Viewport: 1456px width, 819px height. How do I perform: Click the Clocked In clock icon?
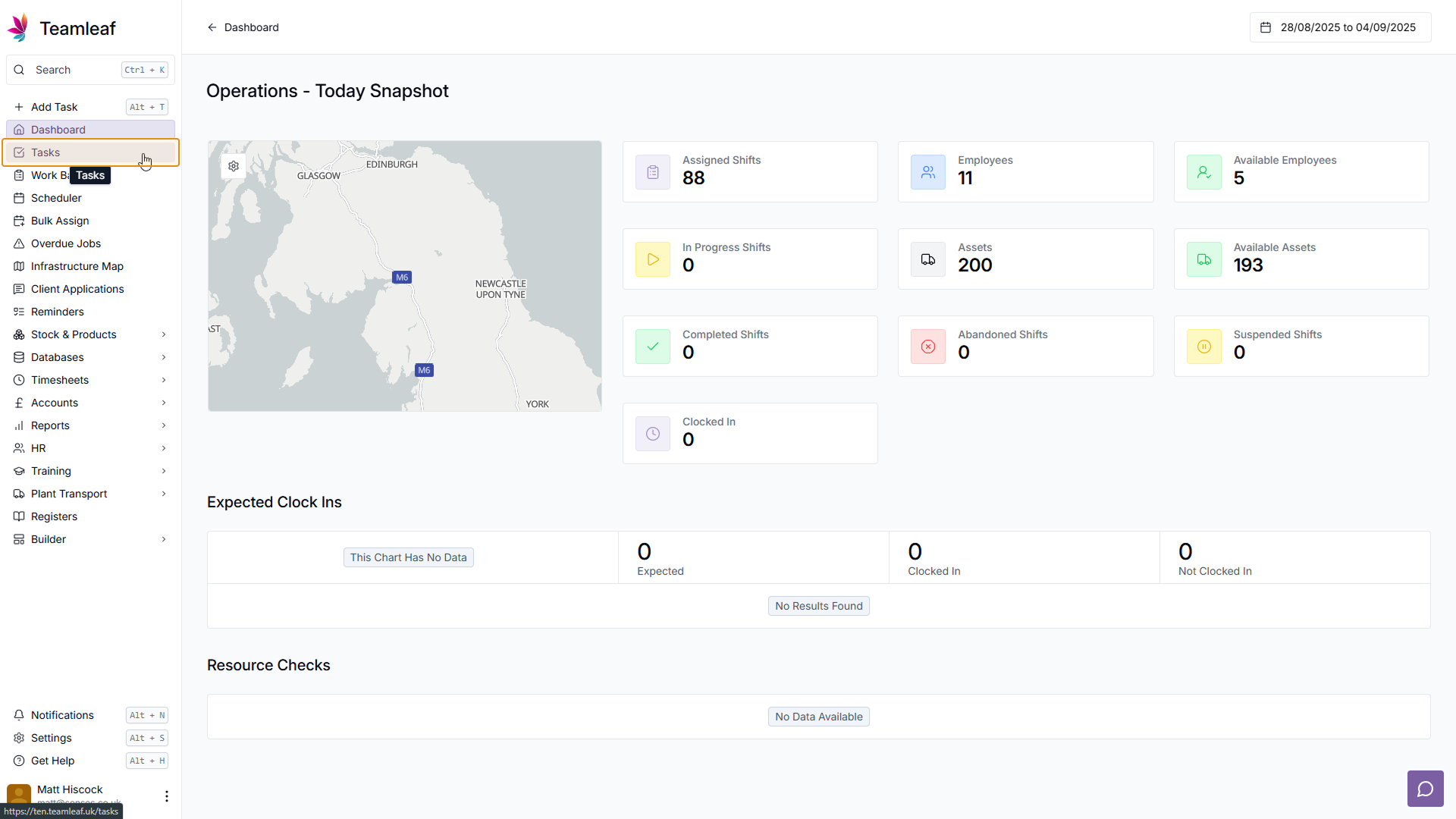(x=653, y=434)
